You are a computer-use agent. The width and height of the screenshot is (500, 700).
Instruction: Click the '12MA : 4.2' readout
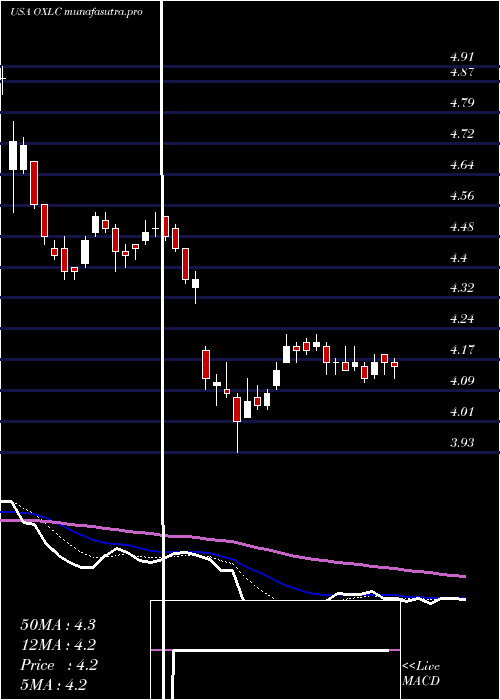click(x=58, y=645)
